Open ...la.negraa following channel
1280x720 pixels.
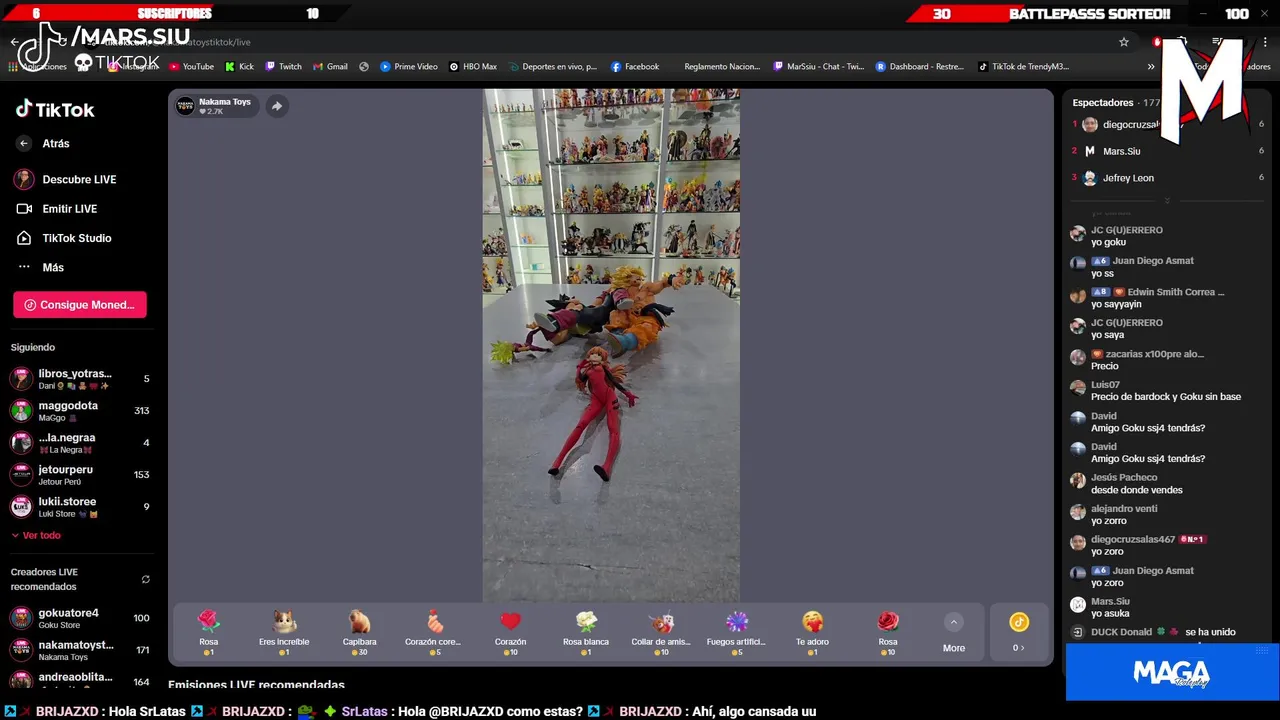pos(80,443)
